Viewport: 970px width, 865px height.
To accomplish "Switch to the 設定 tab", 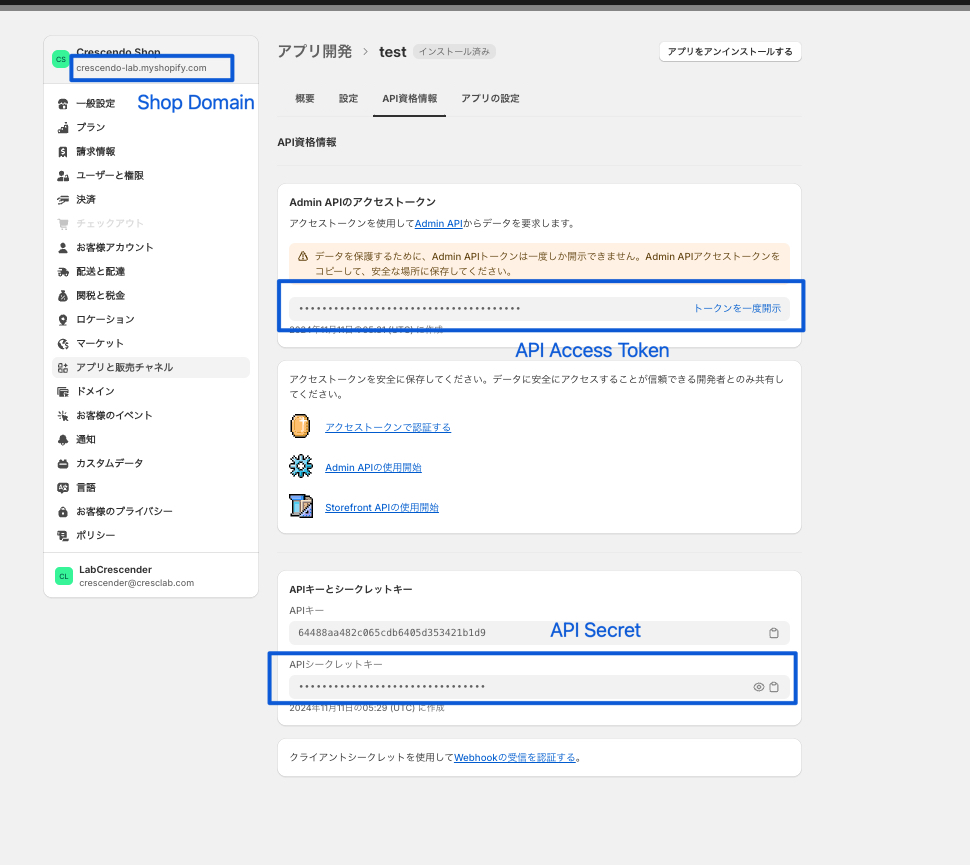I will pyautogui.click(x=348, y=99).
